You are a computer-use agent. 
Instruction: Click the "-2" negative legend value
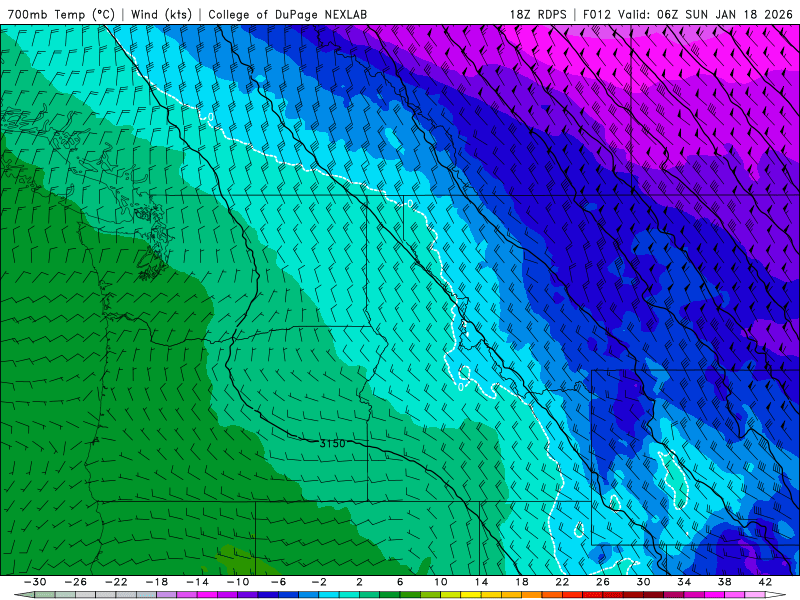(x=319, y=582)
